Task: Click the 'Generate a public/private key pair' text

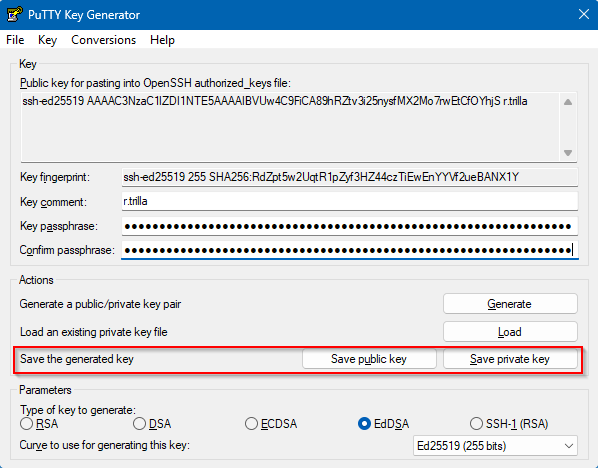Action: pos(100,304)
